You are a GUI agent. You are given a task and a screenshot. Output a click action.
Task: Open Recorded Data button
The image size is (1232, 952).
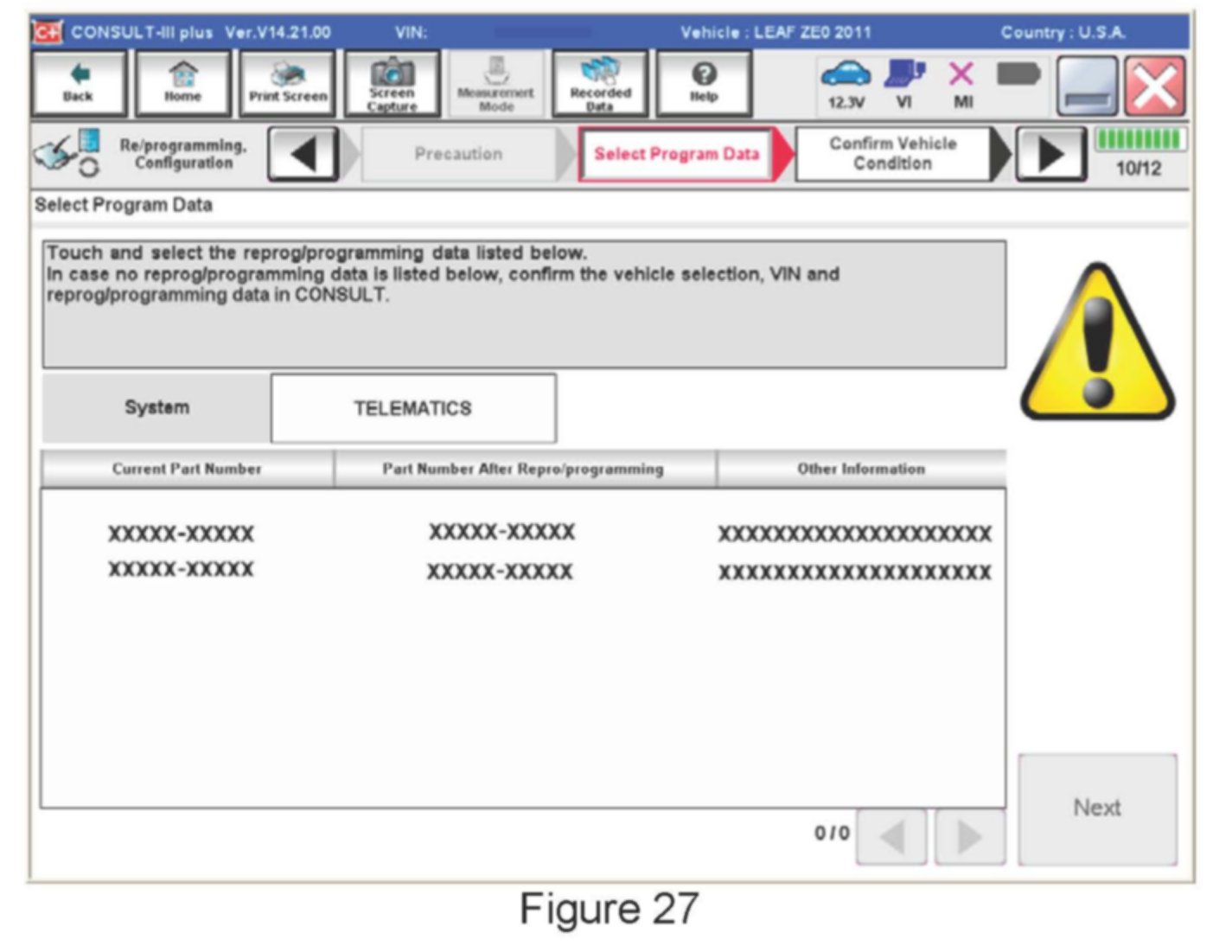tap(600, 84)
